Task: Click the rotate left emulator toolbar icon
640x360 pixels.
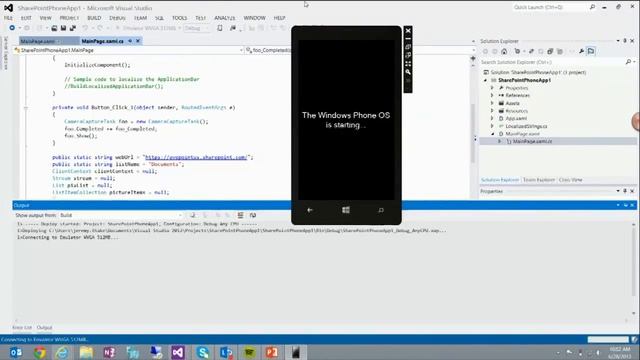Action: (x=408, y=47)
